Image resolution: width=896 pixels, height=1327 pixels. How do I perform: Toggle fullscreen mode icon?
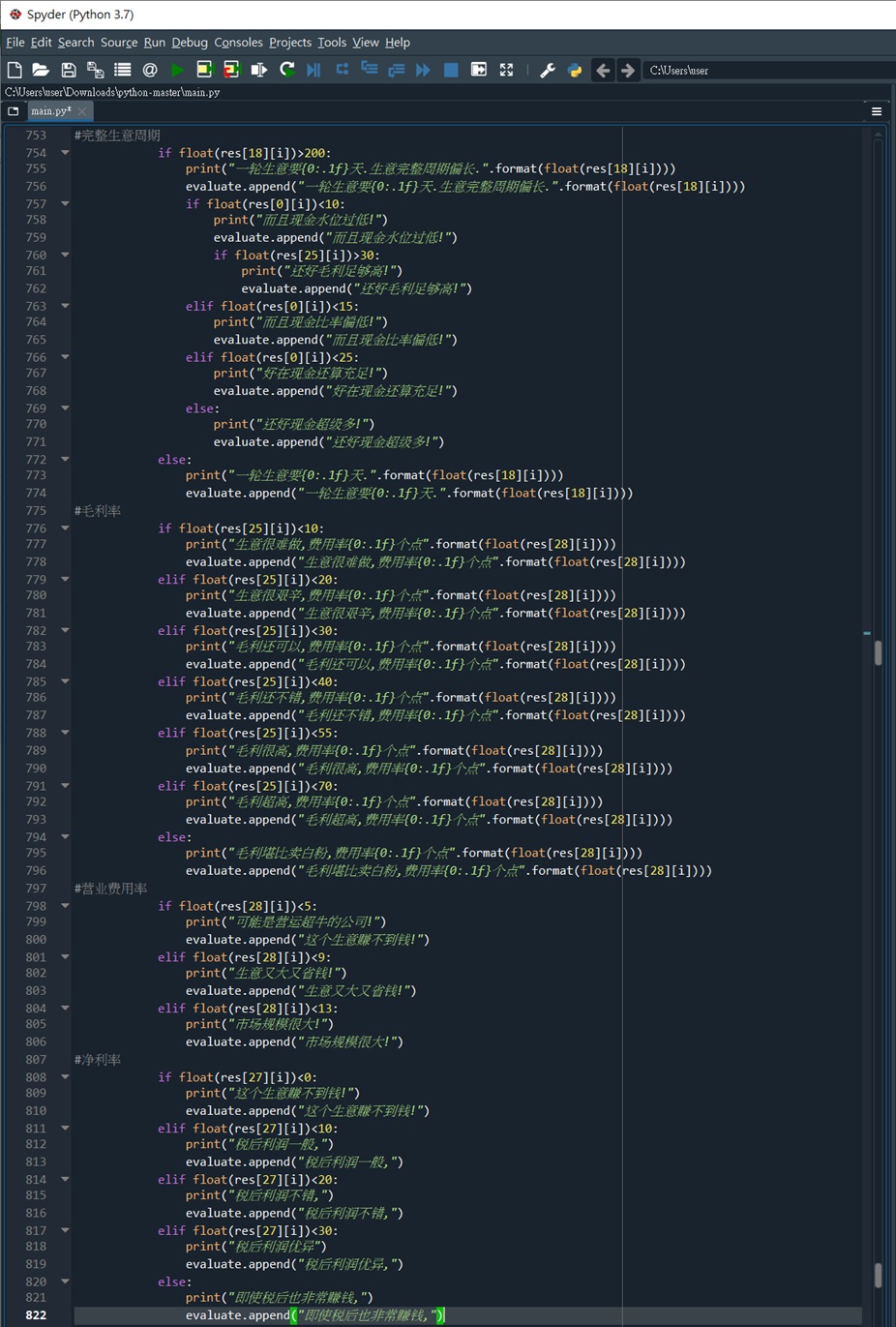click(506, 70)
